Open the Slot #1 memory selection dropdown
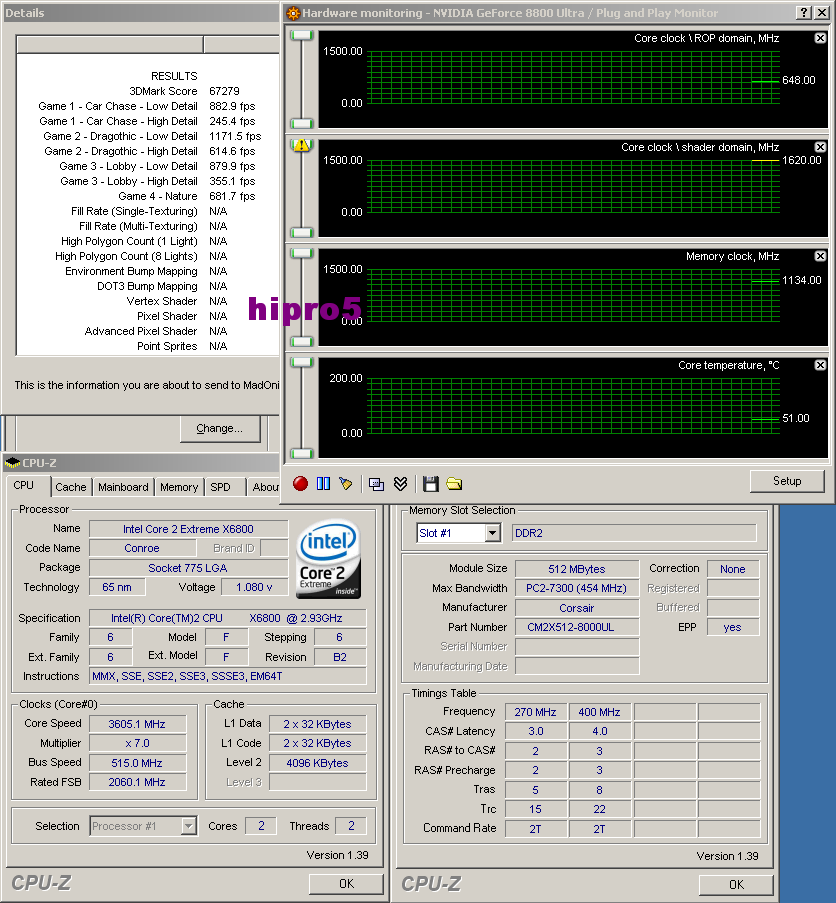836x903 pixels. (x=490, y=532)
